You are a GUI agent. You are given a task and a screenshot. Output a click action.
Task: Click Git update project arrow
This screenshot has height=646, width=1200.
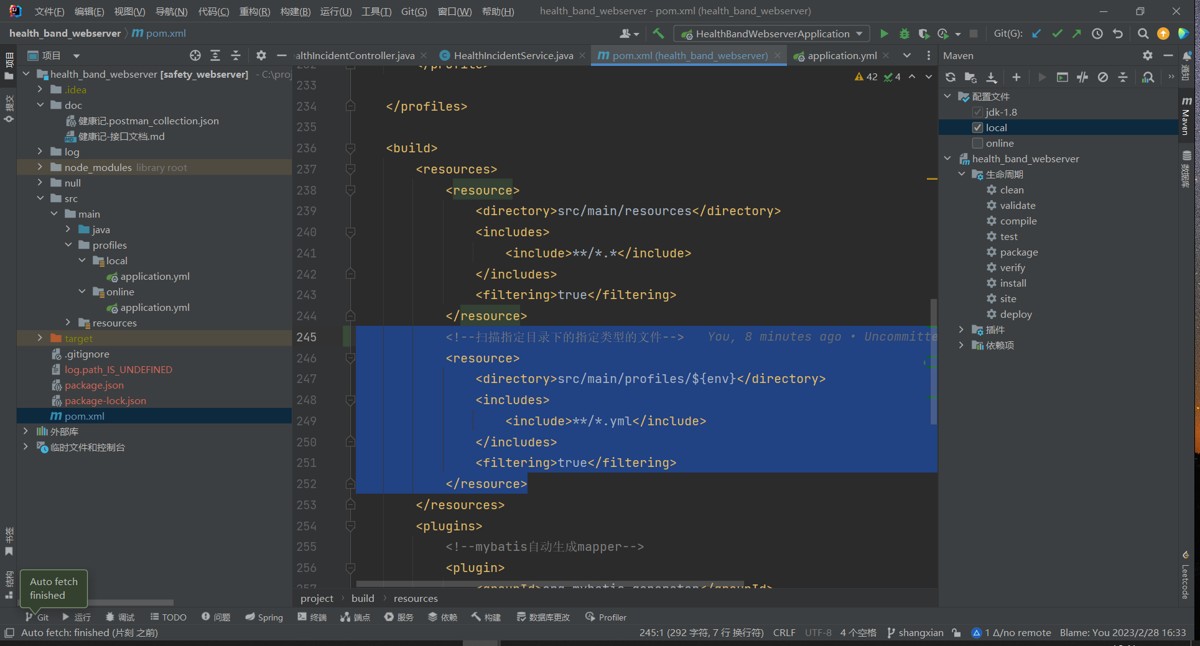(x=1036, y=34)
